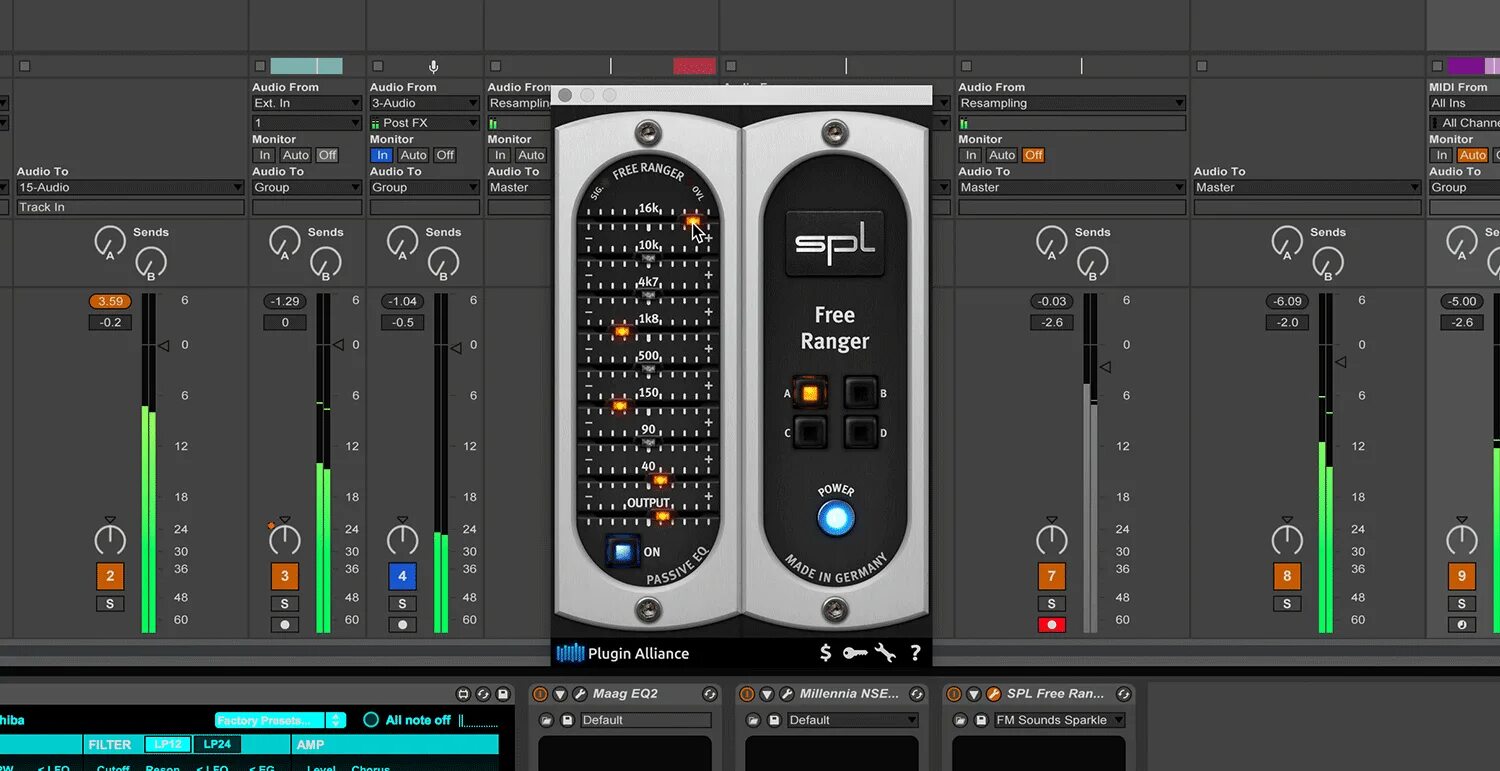Image resolution: width=1500 pixels, height=771 pixels.
Task: Click the 150 band fader handle
Action: click(x=620, y=405)
